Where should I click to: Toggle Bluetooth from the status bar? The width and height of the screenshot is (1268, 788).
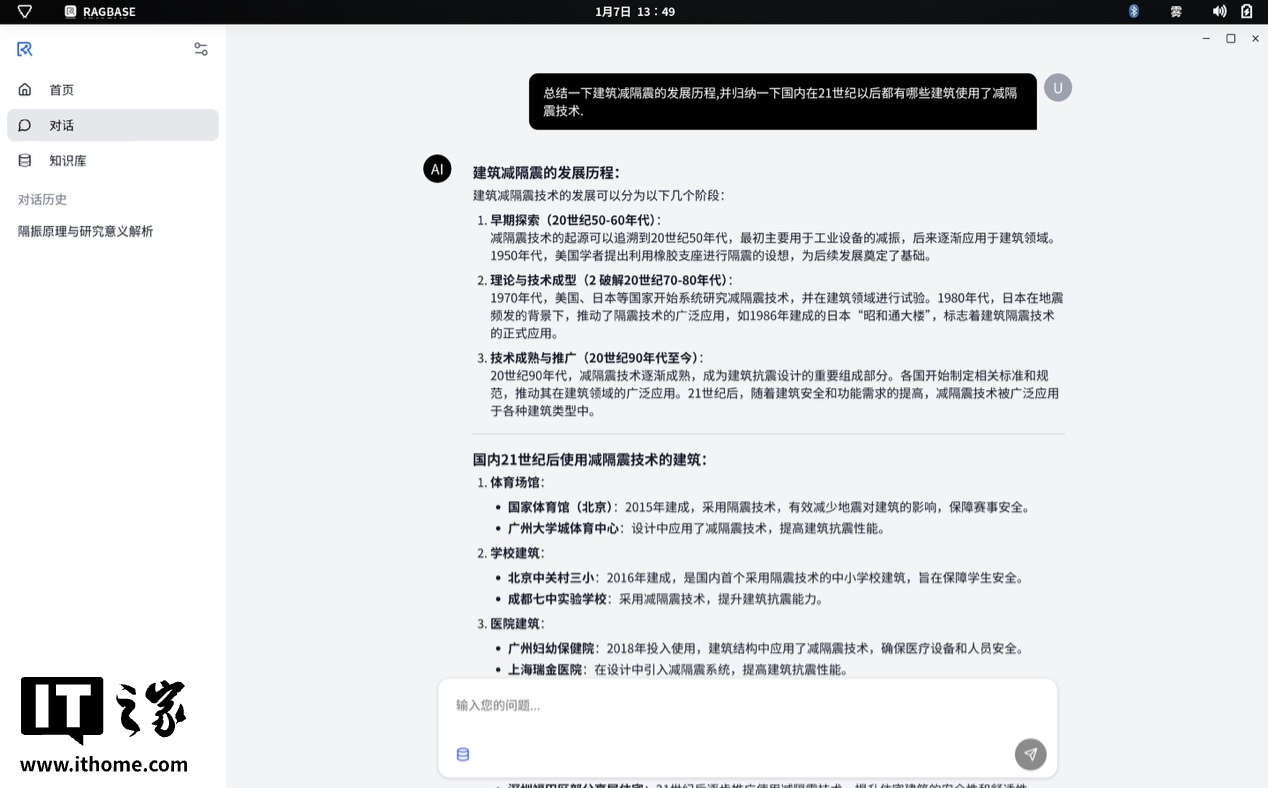coord(1133,11)
